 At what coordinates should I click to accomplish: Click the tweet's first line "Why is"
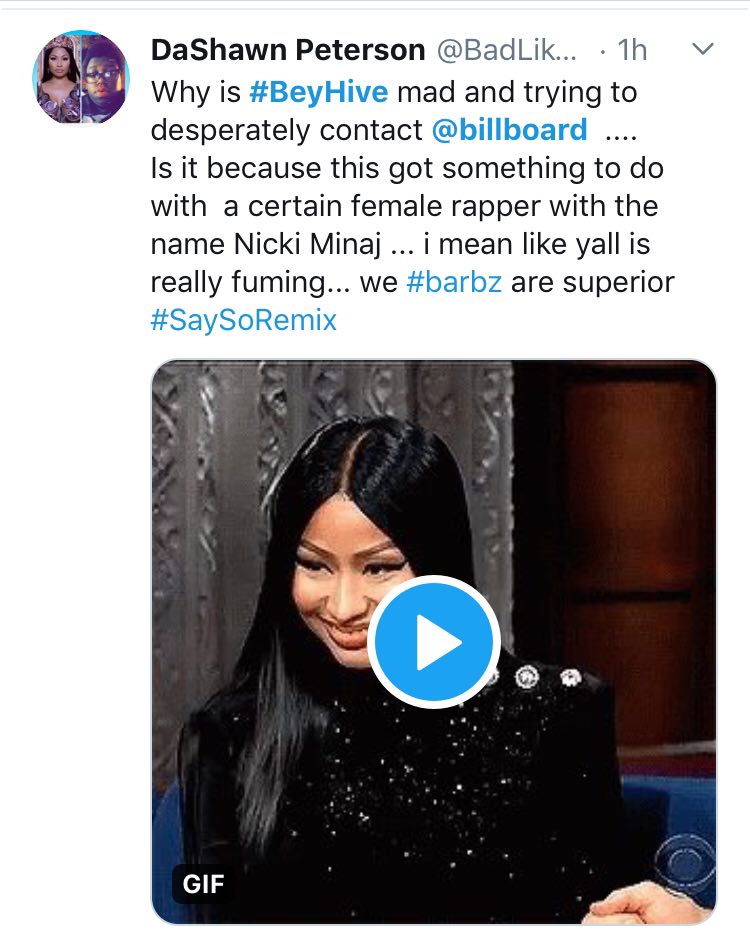coord(194,92)
